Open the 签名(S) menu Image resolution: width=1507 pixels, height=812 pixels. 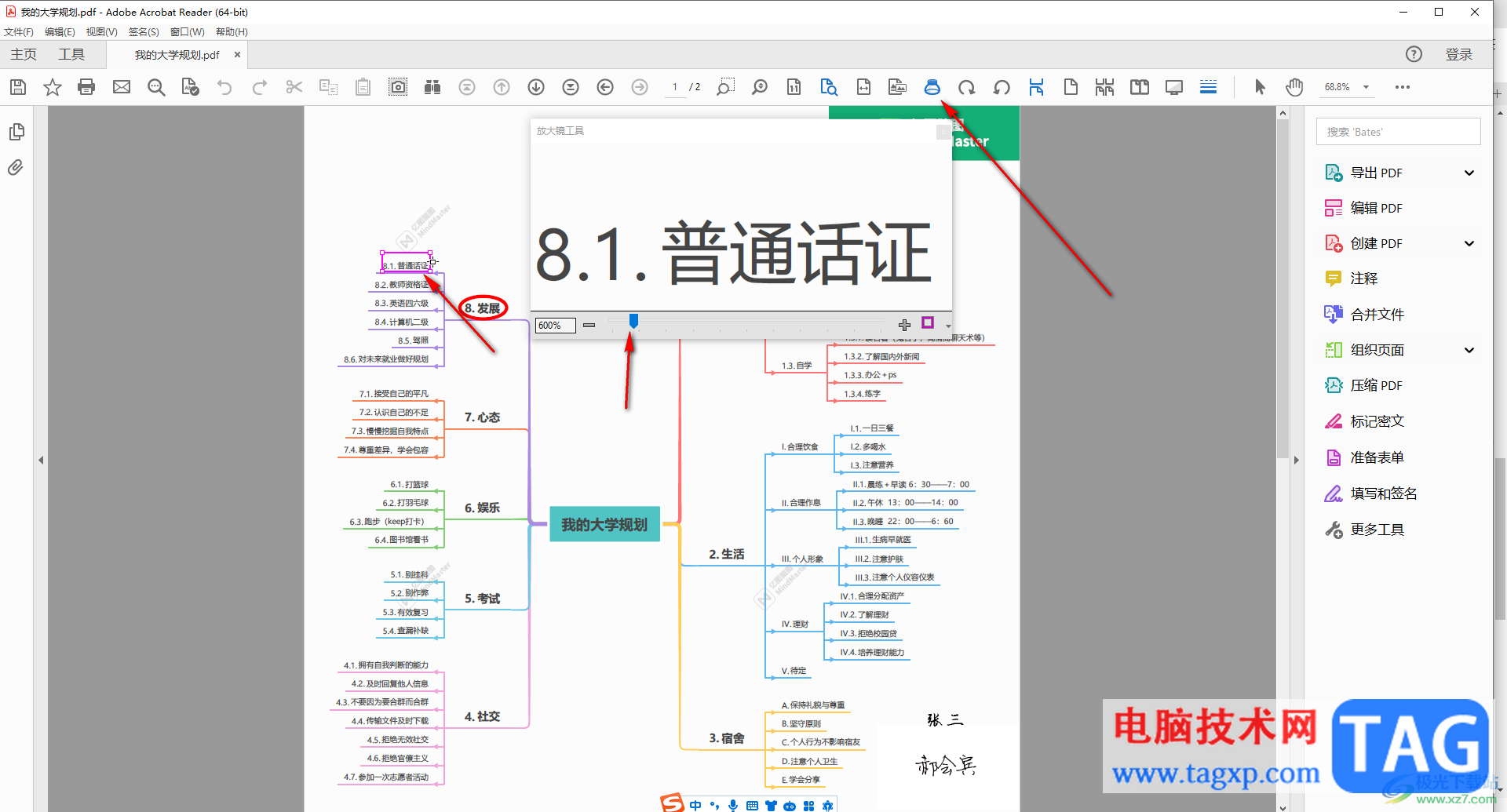coord(144,32)
